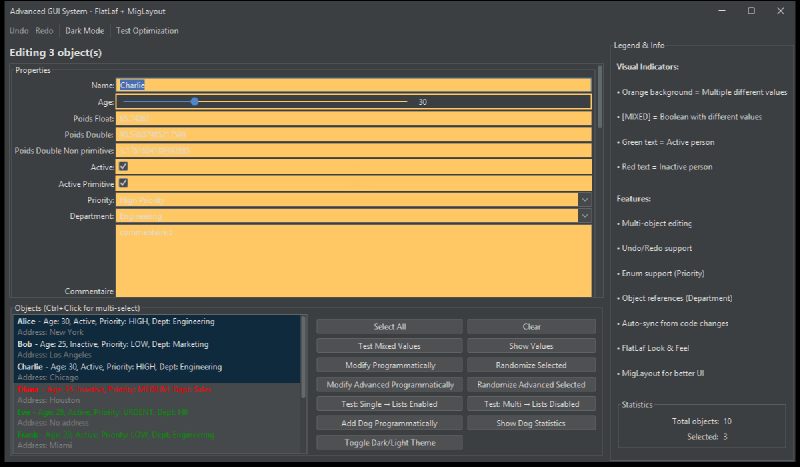800x467 pixels.
Task: Maximize the Advanced GUI System window
Action: pyautogui.click(x=751, y=11)
